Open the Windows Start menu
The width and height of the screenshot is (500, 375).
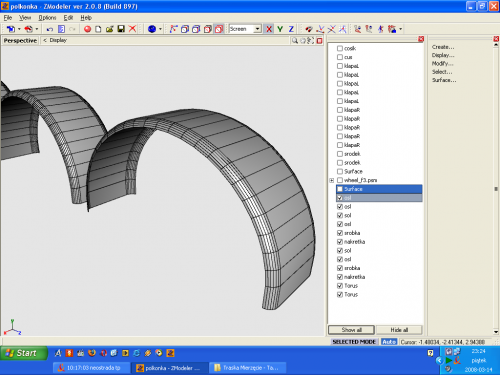pyautogui.click(x=23, y=353)
